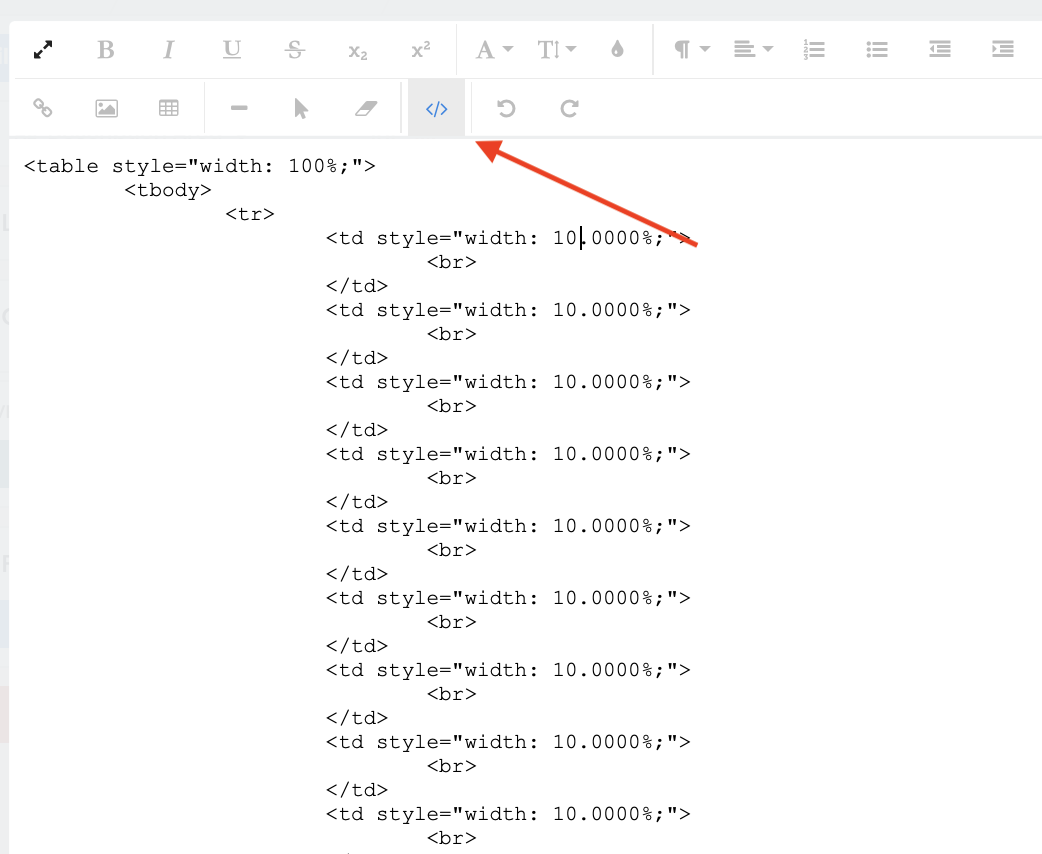1042x854 pixels.
Task: Click the highlight color droplet
Action: point(617,49)
